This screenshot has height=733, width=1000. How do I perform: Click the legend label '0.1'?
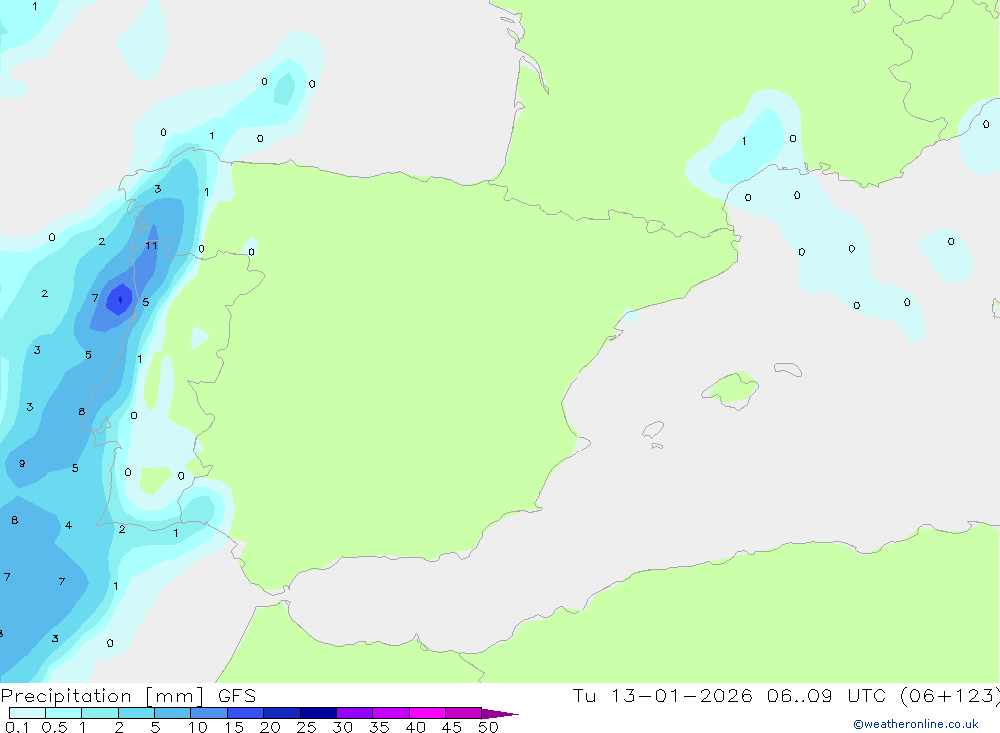[x=17, y=727]
